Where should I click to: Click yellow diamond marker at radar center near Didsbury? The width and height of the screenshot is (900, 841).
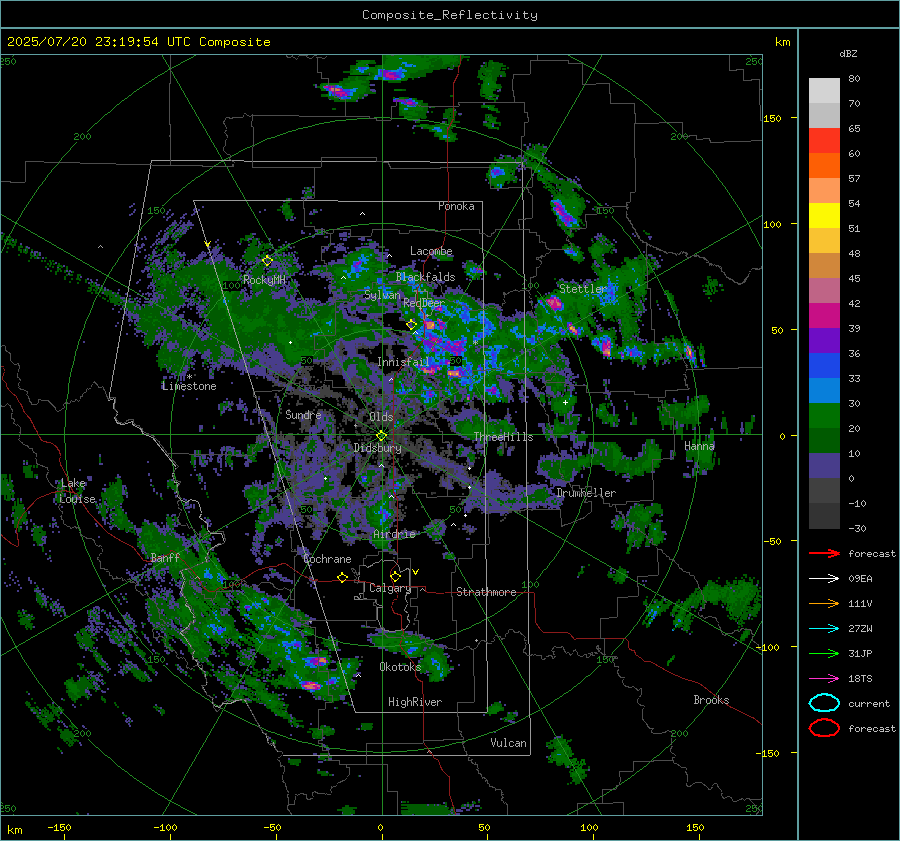click(381, 435)
